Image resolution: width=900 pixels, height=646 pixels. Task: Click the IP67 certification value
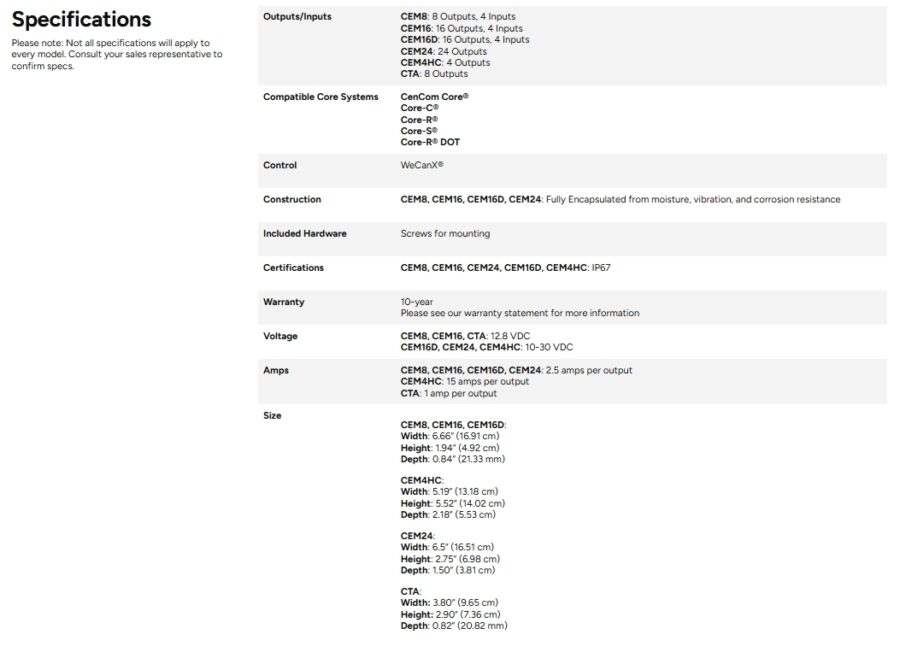(x=601, y=267)
